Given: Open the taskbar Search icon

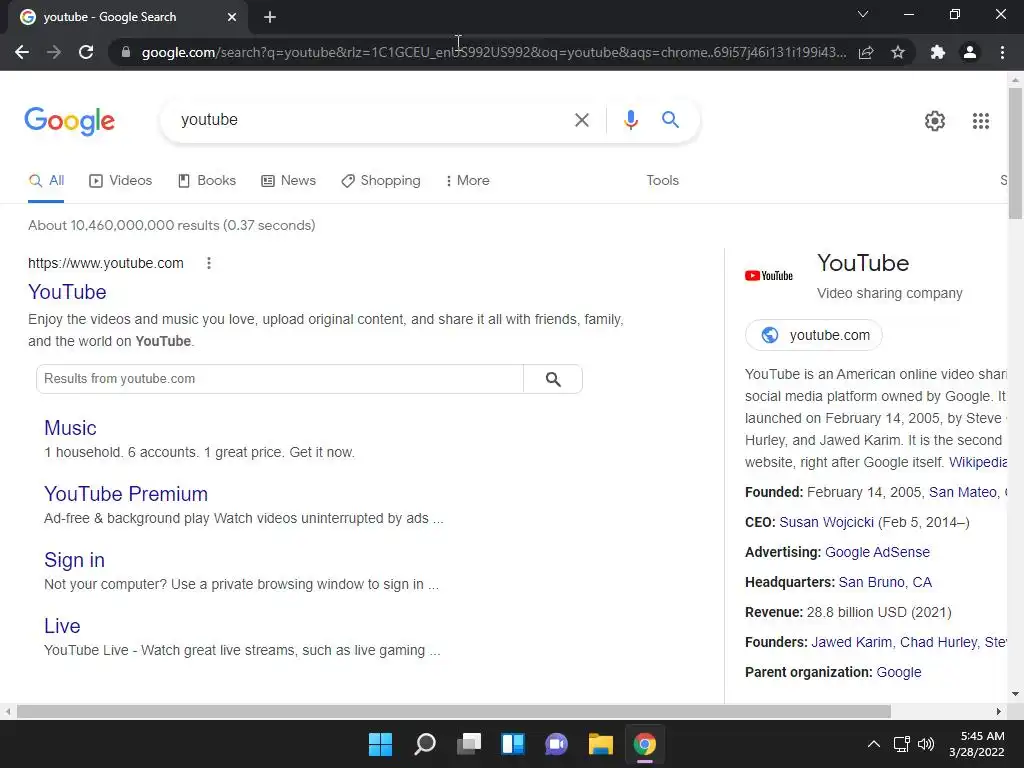Looking at the screenshot, I should [424, 744].
